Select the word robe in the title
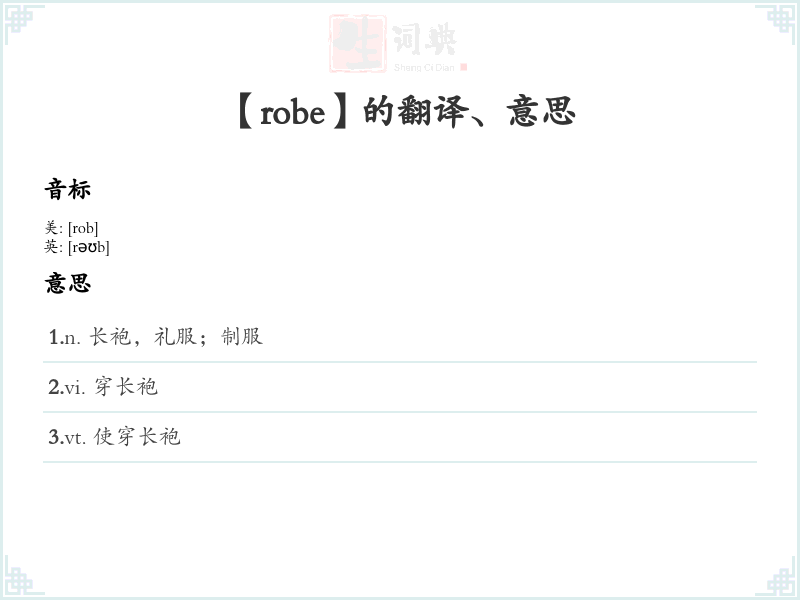 (292, 113)
